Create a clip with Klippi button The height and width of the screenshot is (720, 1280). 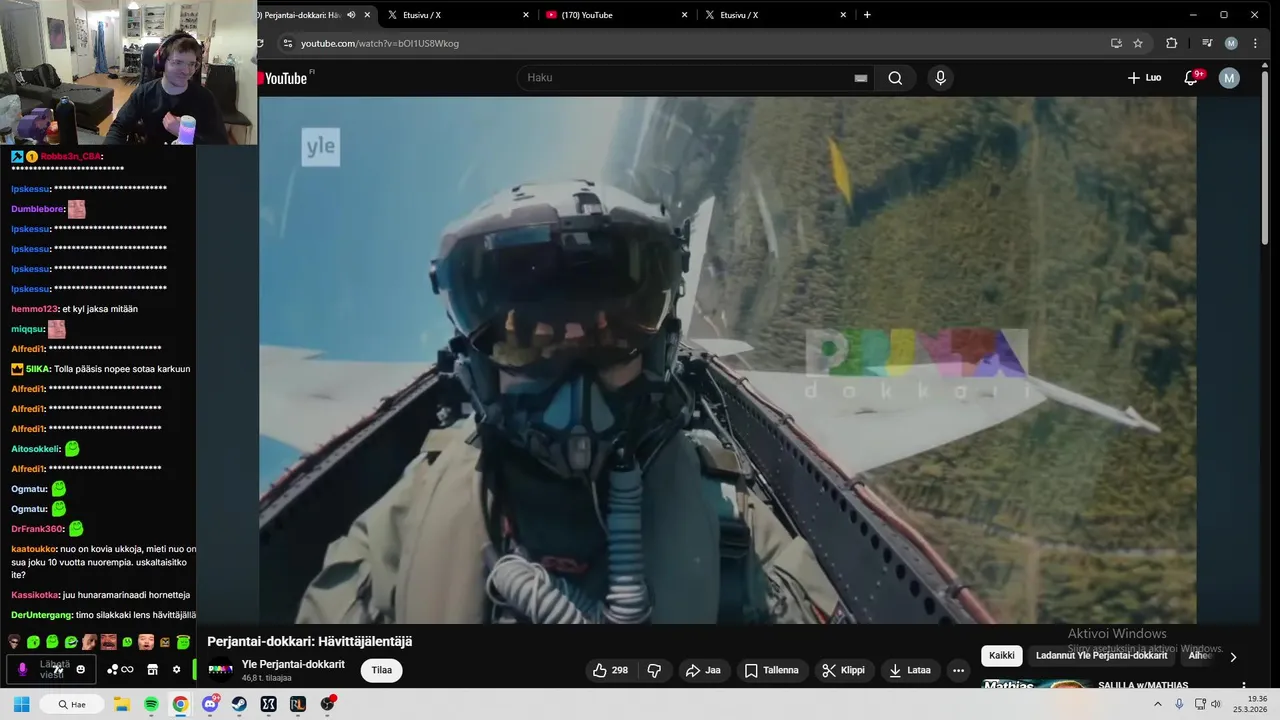click(x=843, y=670)
